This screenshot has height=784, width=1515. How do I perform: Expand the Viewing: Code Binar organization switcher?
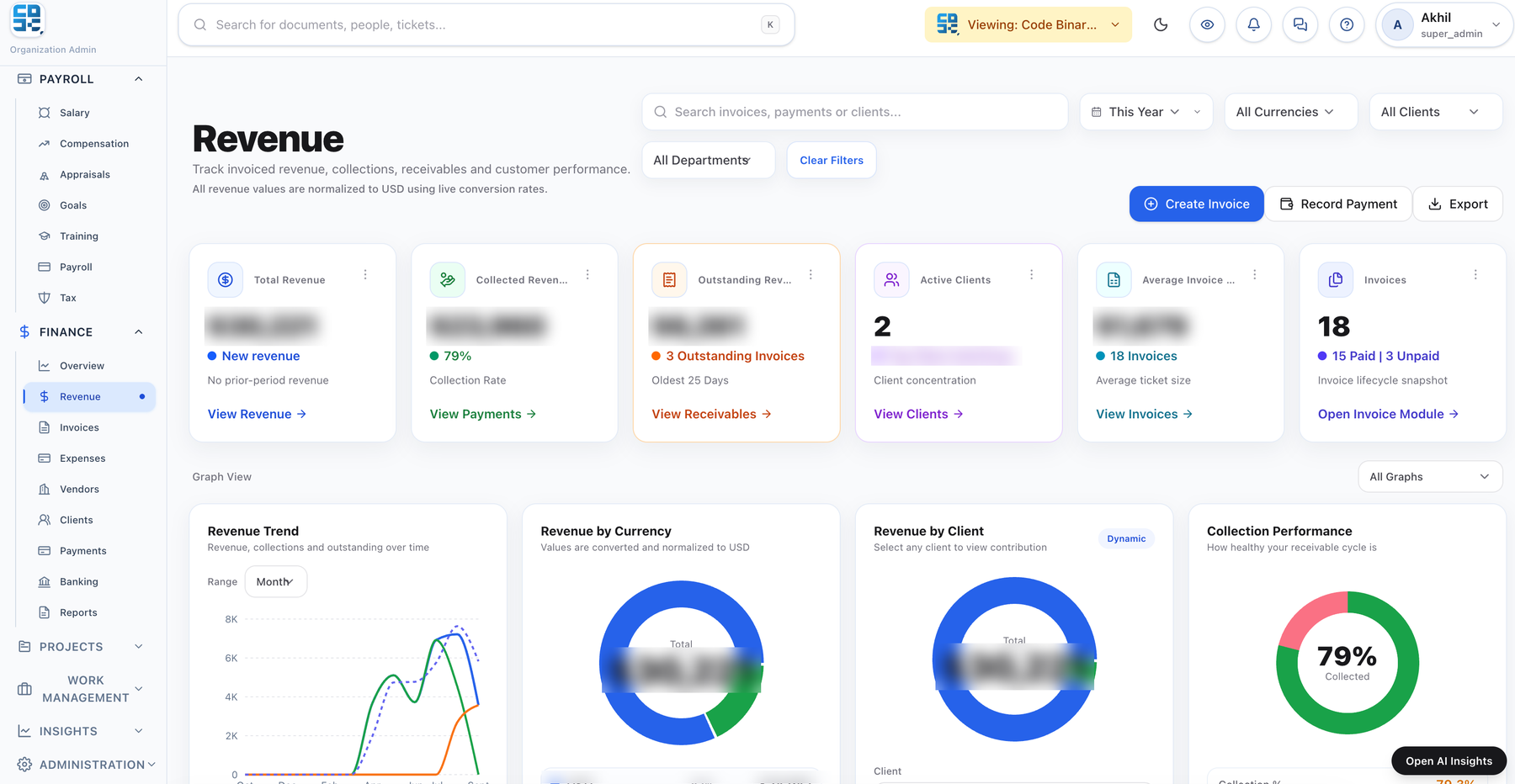point(1028,25)
